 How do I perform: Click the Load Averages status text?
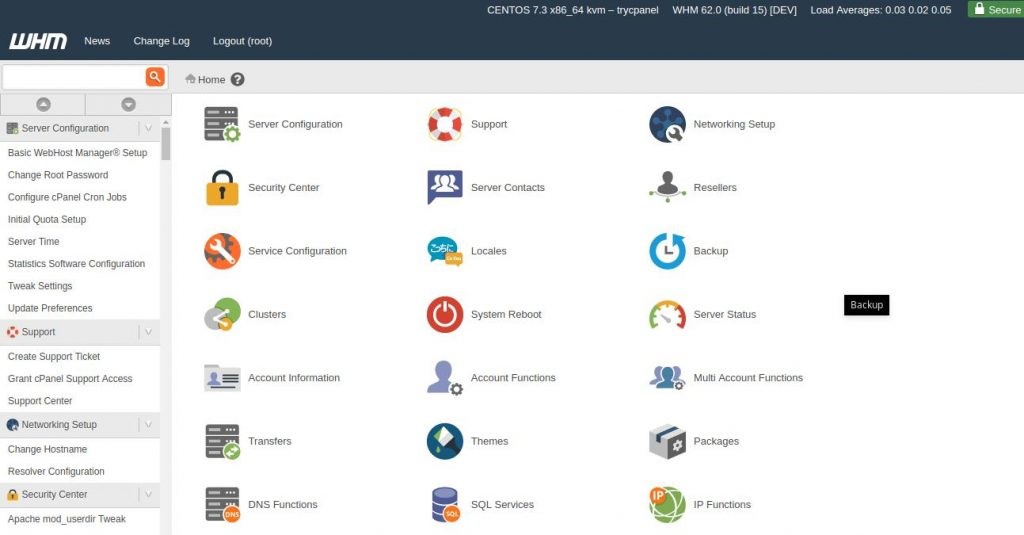click(881, 10)
